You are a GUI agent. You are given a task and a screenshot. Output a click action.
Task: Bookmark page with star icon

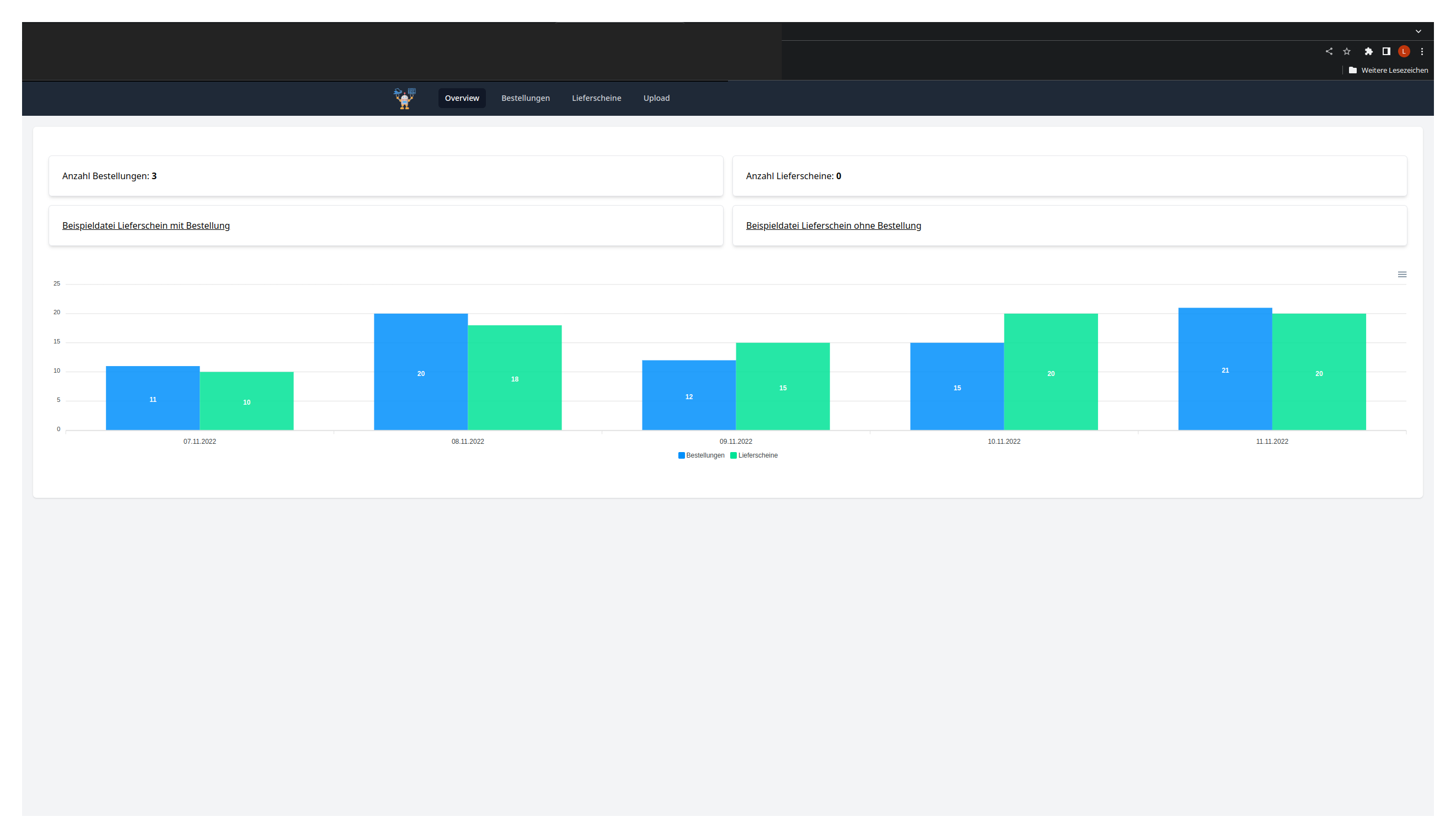1347,51
